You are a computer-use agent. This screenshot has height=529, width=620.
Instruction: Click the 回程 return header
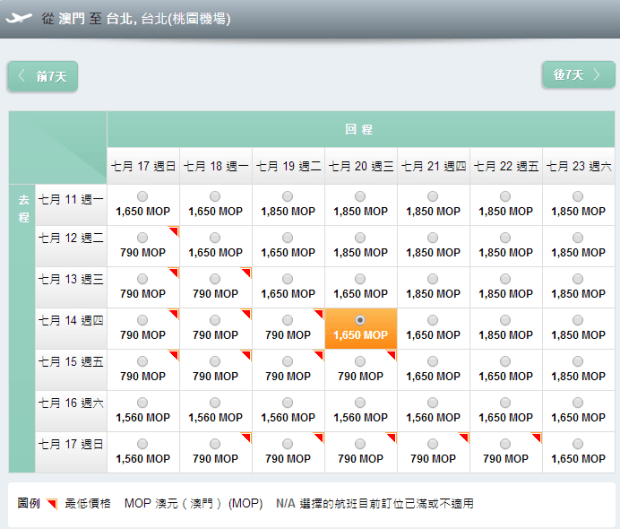click(x=359, y=129)
